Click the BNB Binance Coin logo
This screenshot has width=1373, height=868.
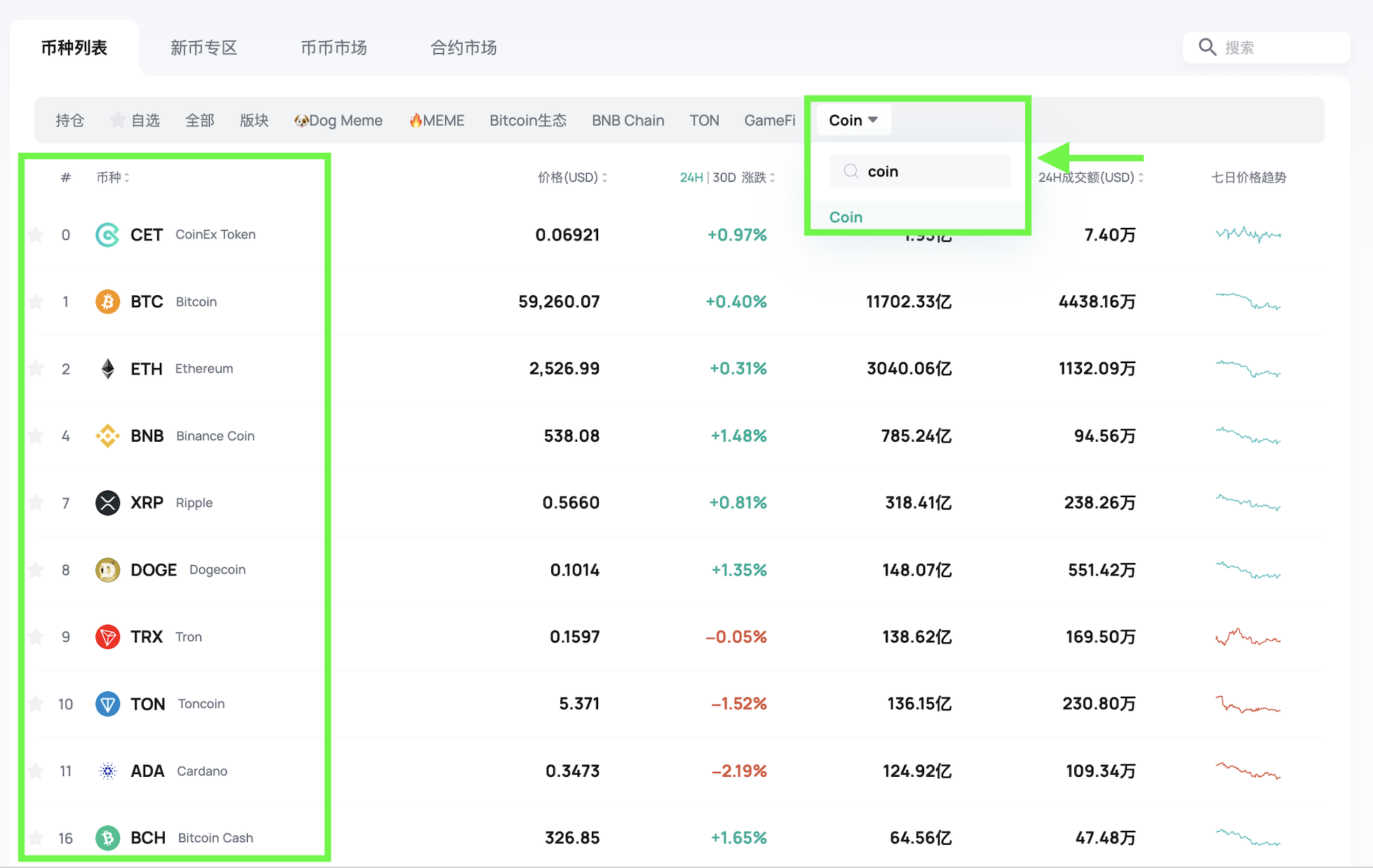(107, 436)
